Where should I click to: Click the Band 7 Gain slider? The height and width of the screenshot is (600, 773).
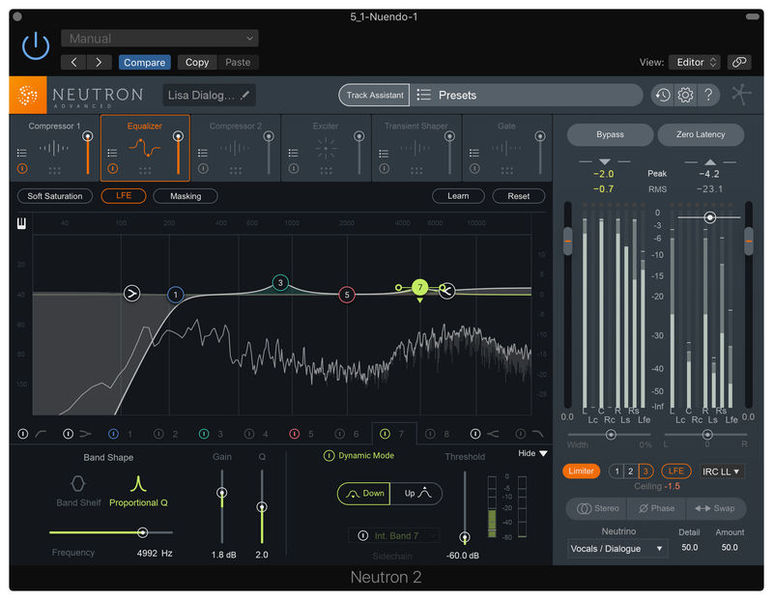click(x=222, y=507)
